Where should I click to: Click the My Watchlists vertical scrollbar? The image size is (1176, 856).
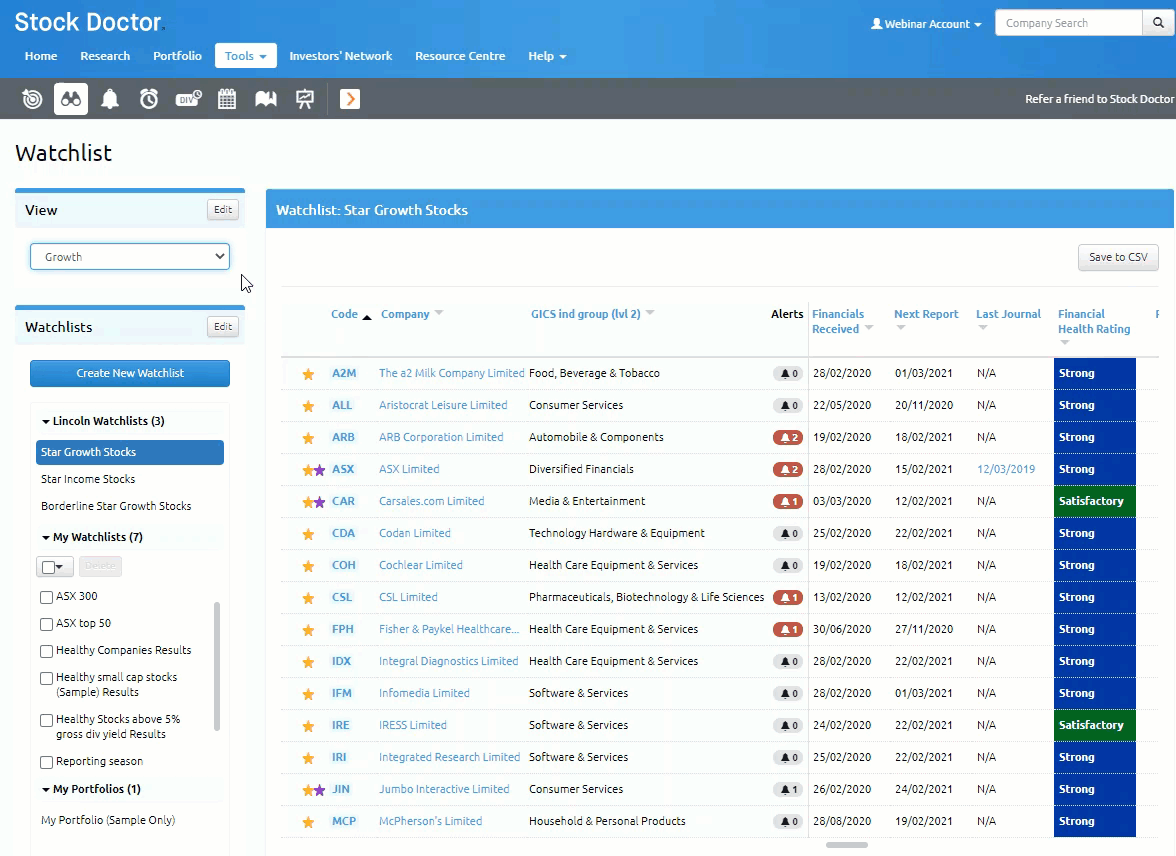[x=218, y=666]
